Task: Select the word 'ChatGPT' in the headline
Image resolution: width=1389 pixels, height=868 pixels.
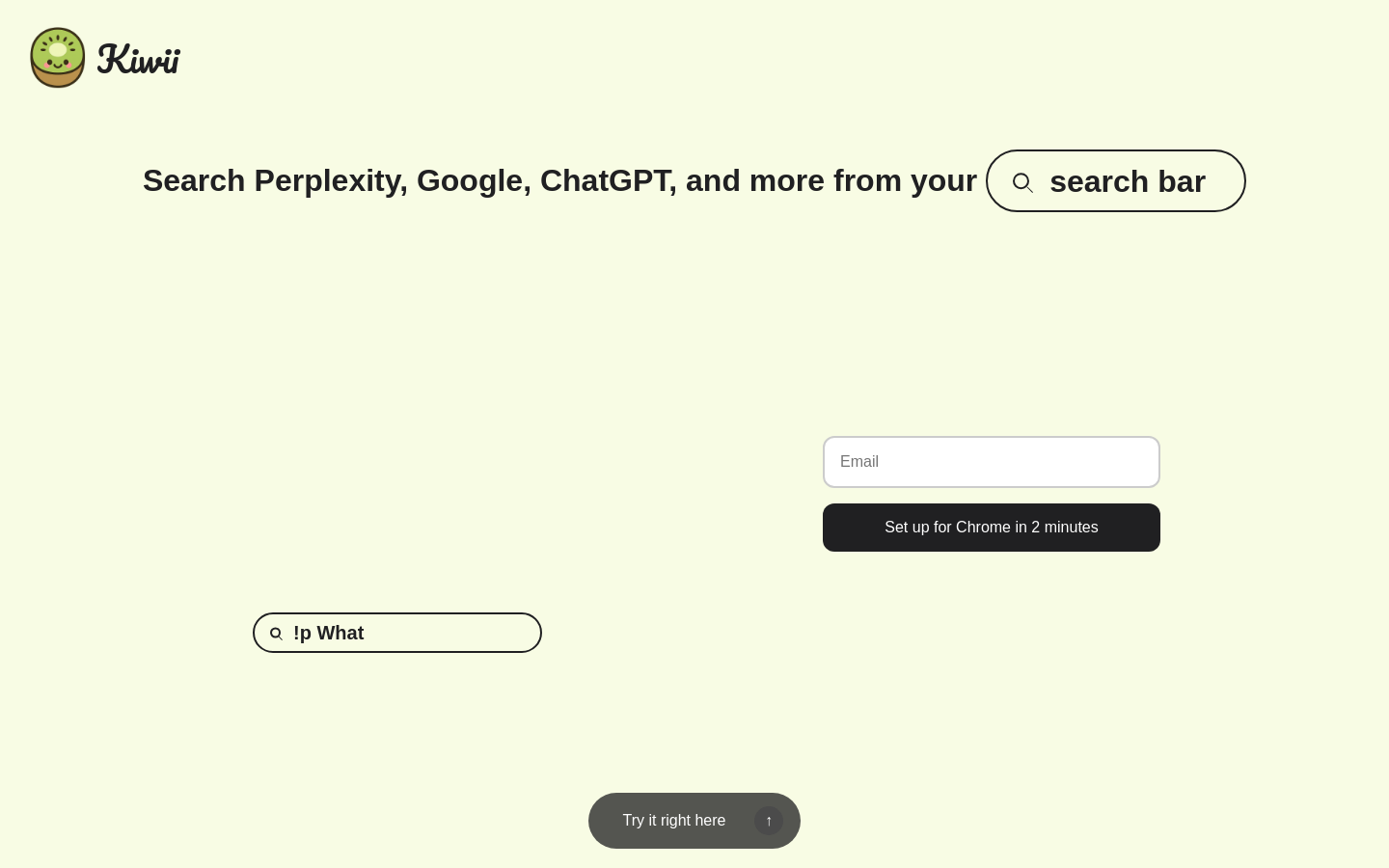Action: point(604,180)
